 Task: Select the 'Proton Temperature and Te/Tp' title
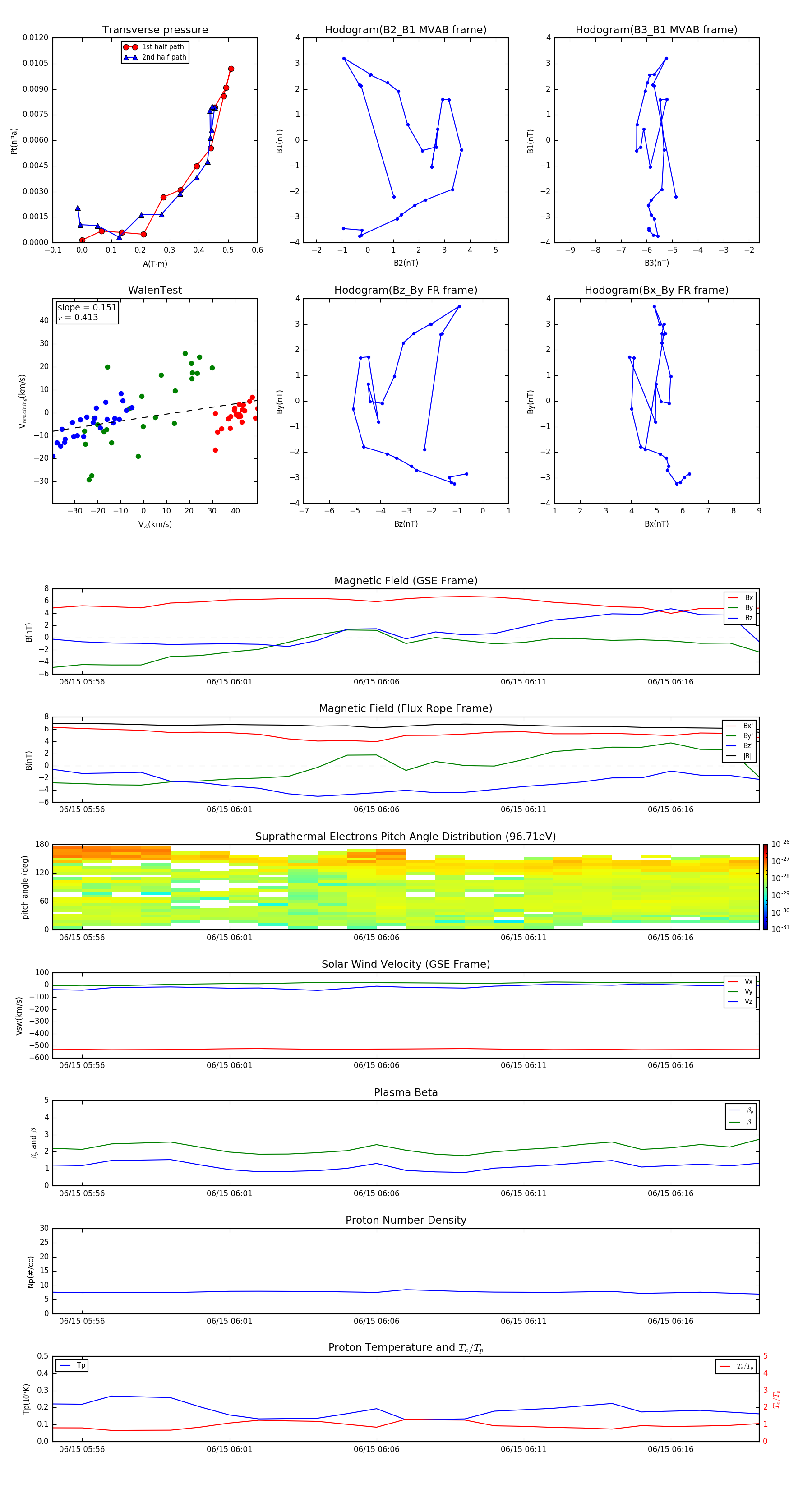[x=406, y=1348]
